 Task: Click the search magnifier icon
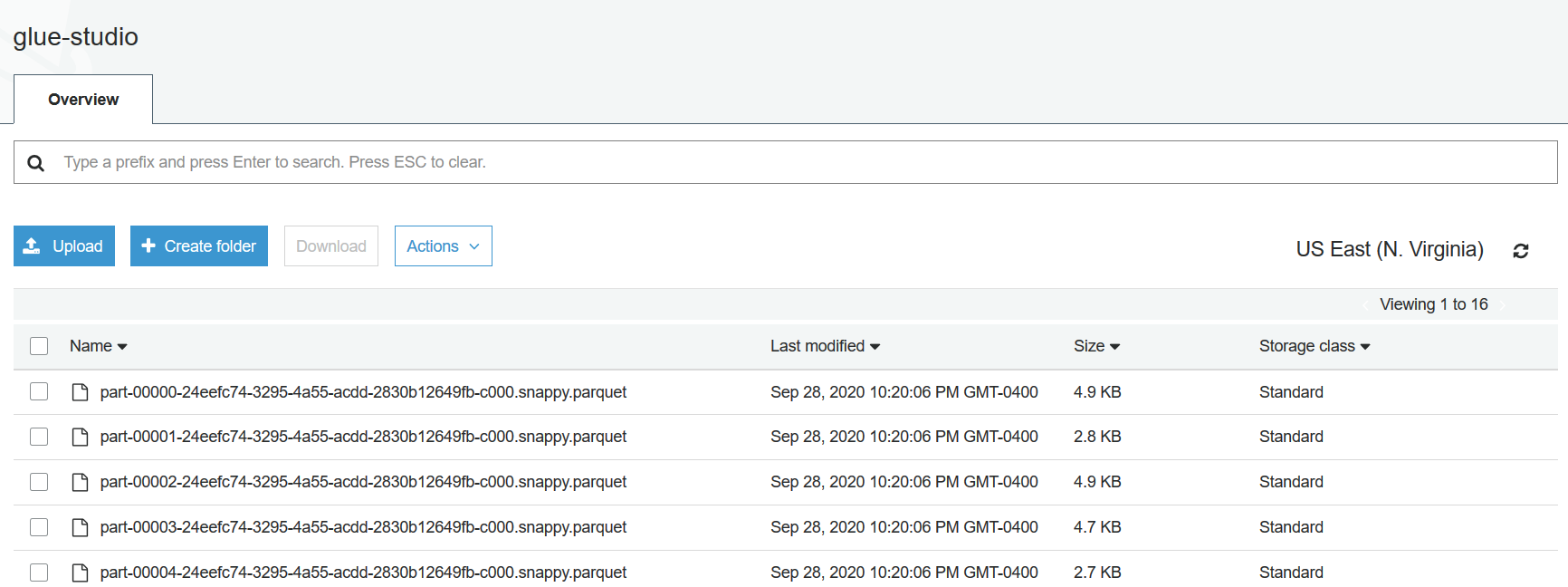[x=36, y=163]
